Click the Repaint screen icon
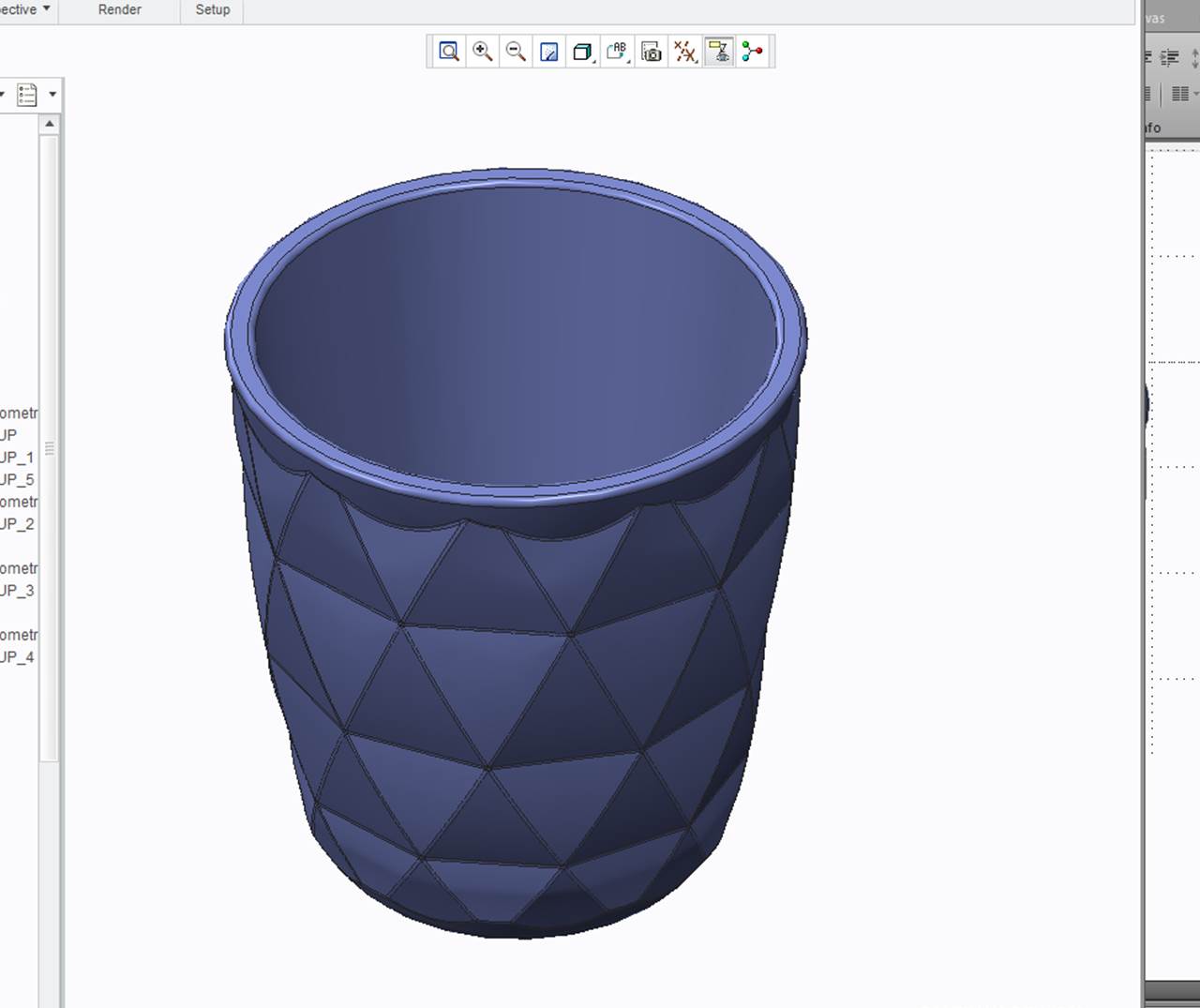The width and height of the screenshot is (1200, 1008). click(x=549, y=52)
